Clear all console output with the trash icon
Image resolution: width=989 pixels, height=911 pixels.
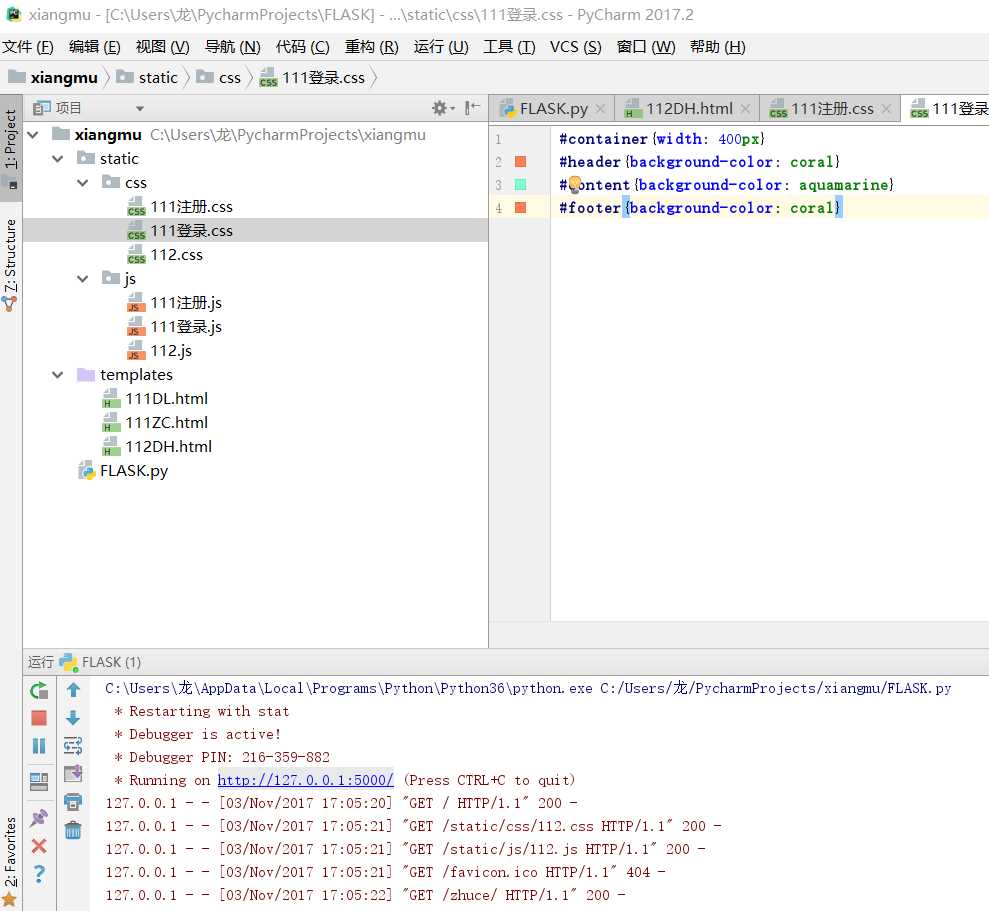[x=73, y=830]
